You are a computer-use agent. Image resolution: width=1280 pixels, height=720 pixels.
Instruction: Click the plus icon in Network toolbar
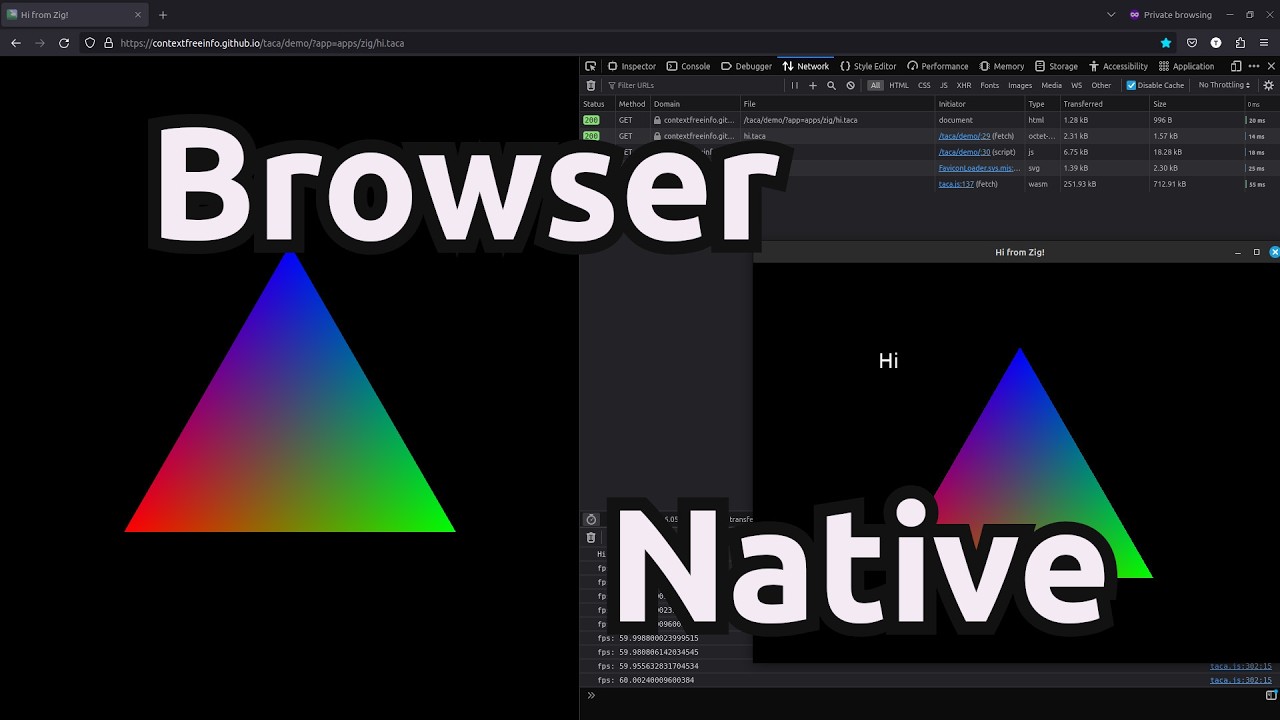(x=813, y=85)
